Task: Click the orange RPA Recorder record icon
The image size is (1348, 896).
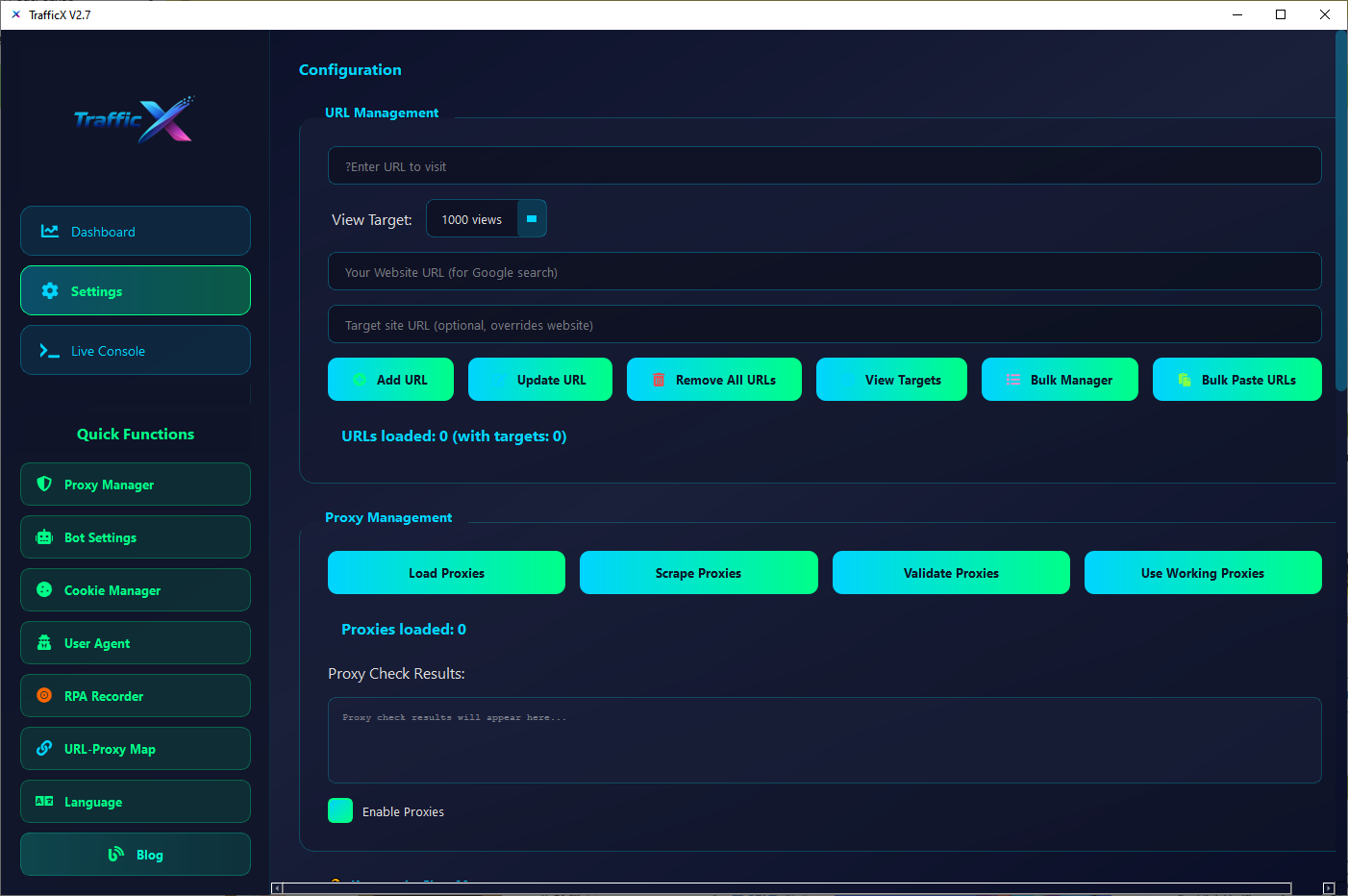Action: coord(44,695)
